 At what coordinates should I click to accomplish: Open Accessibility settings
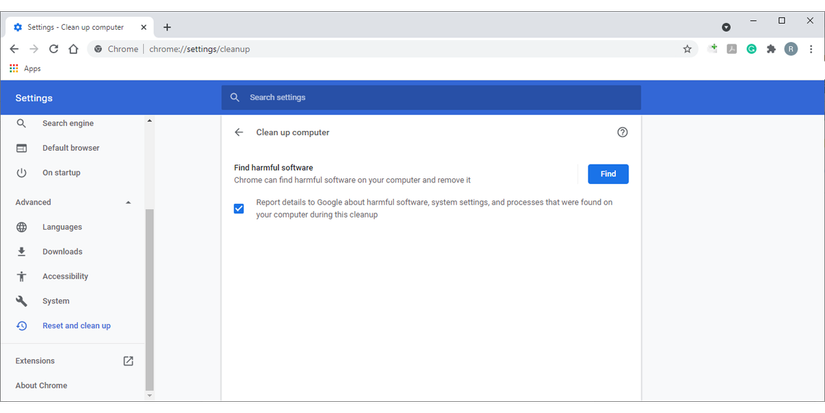coord(65,276)
